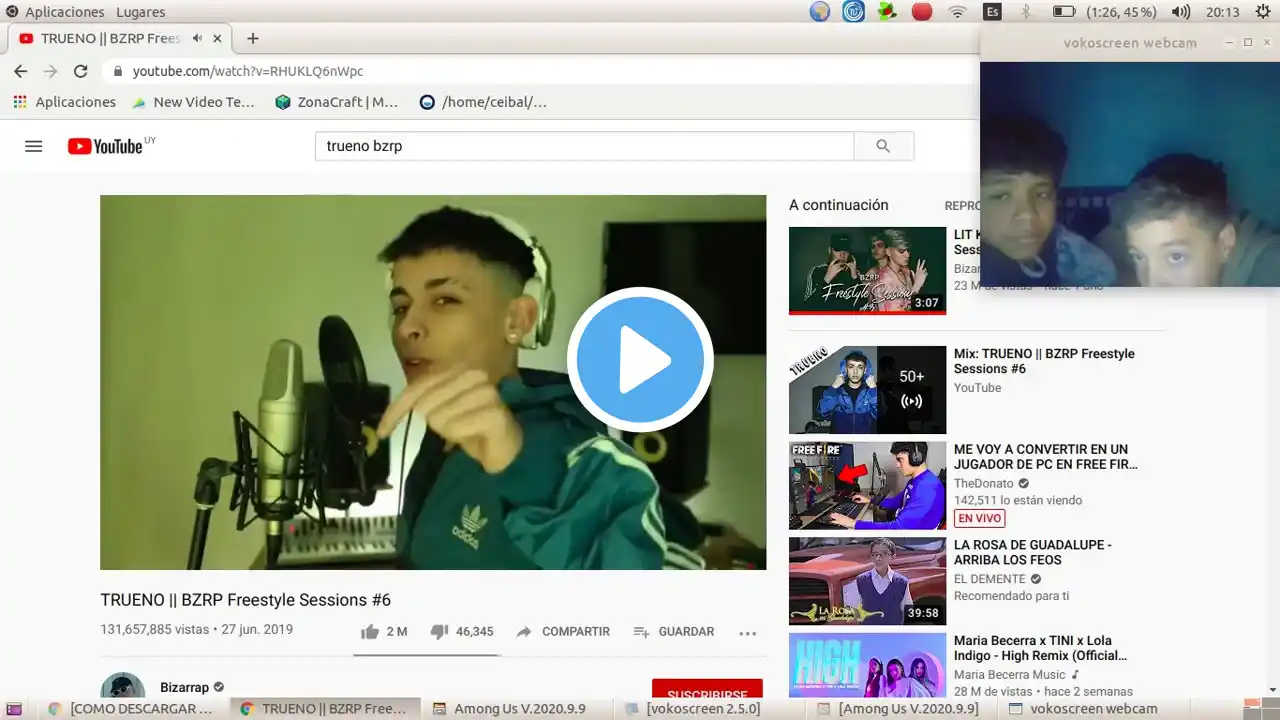1280x720 pixels.
Task: Open the YouTube guide hamburger menu
Action: [34, 146]
